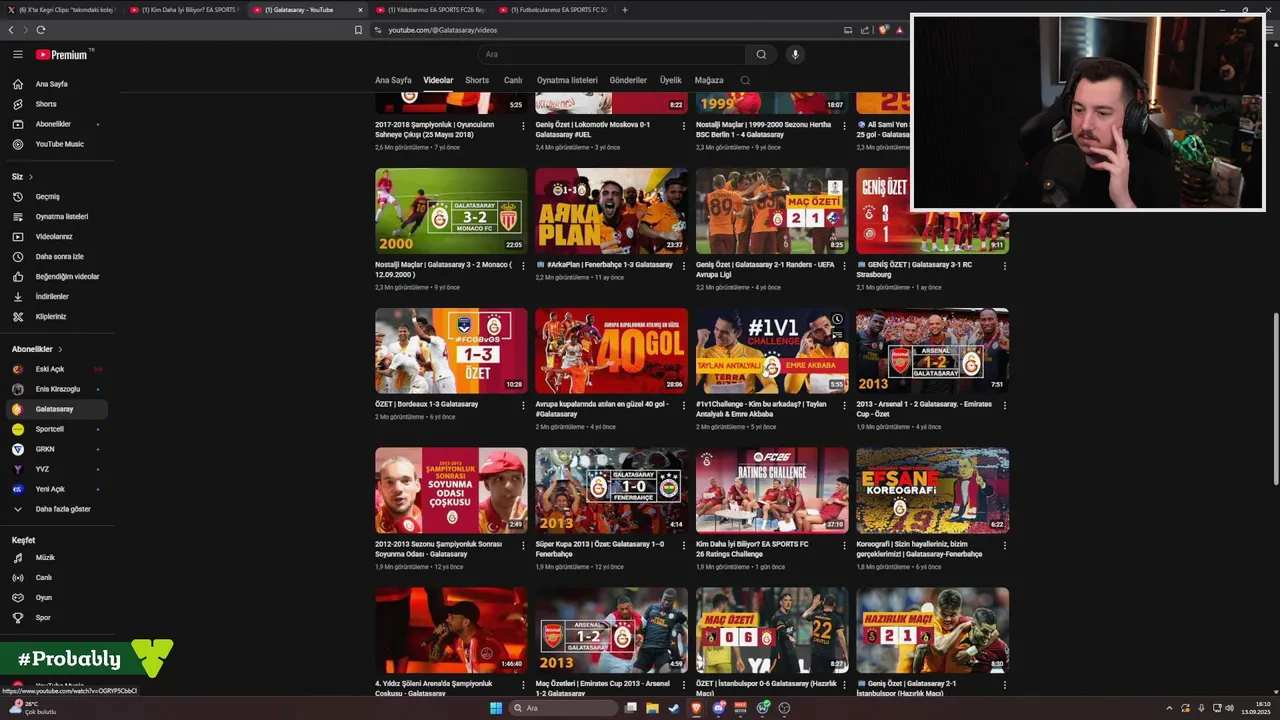
Task: Expand Daha fazla göster in subscriptions
Action: pos(54,509)
